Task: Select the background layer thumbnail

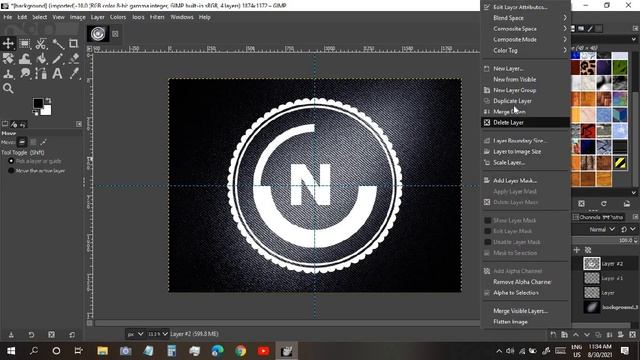Action: click(x=591, y=307)
